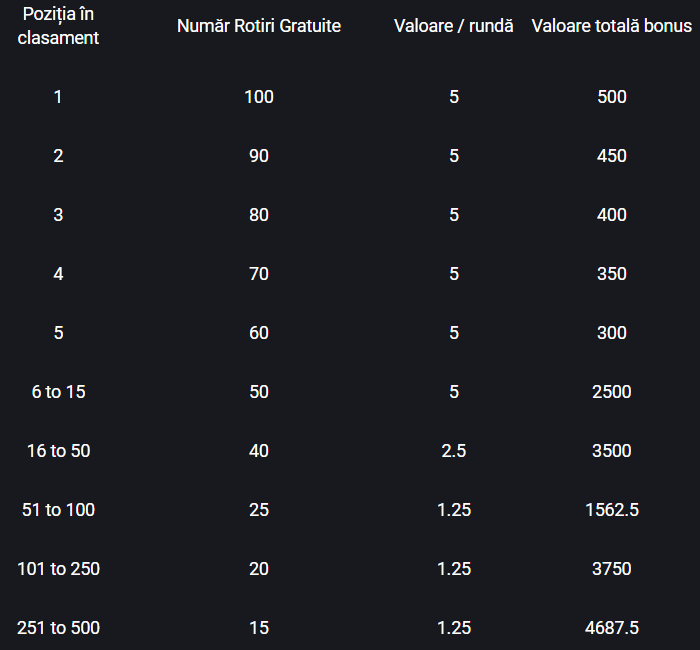Click the 'Valoare totală bonus' column header
Image resolution: width=700 pixels, height=650 pixels.
pyautogui.click(x=612, y=26)
